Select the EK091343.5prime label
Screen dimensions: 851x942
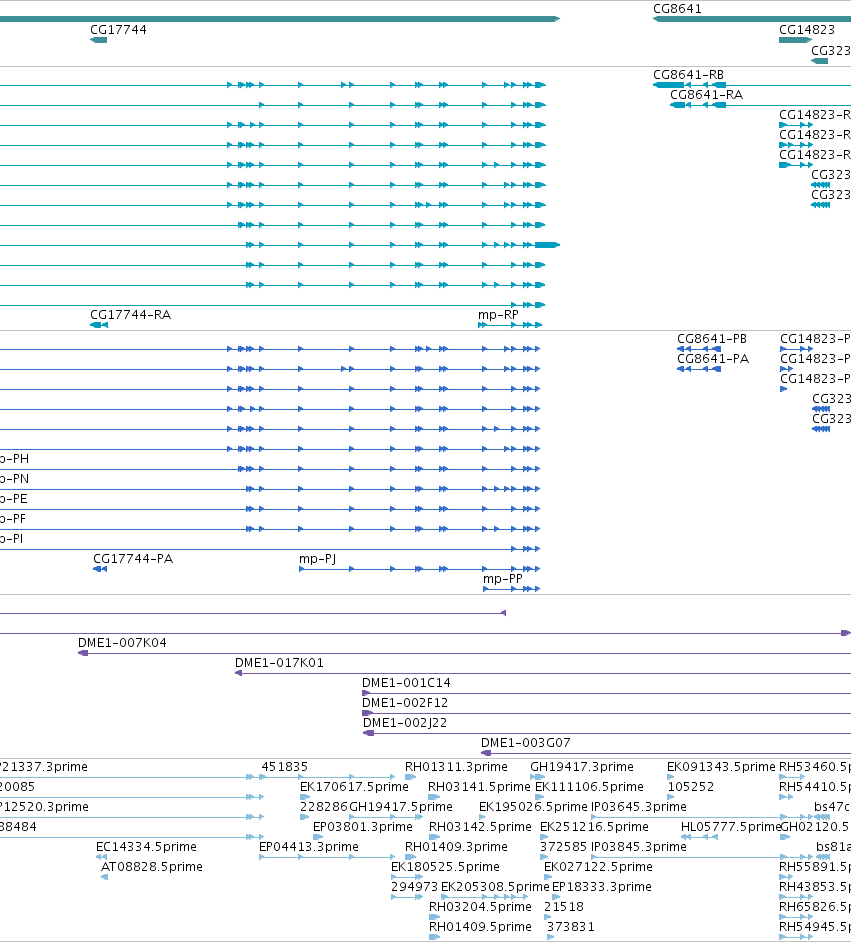721,767
